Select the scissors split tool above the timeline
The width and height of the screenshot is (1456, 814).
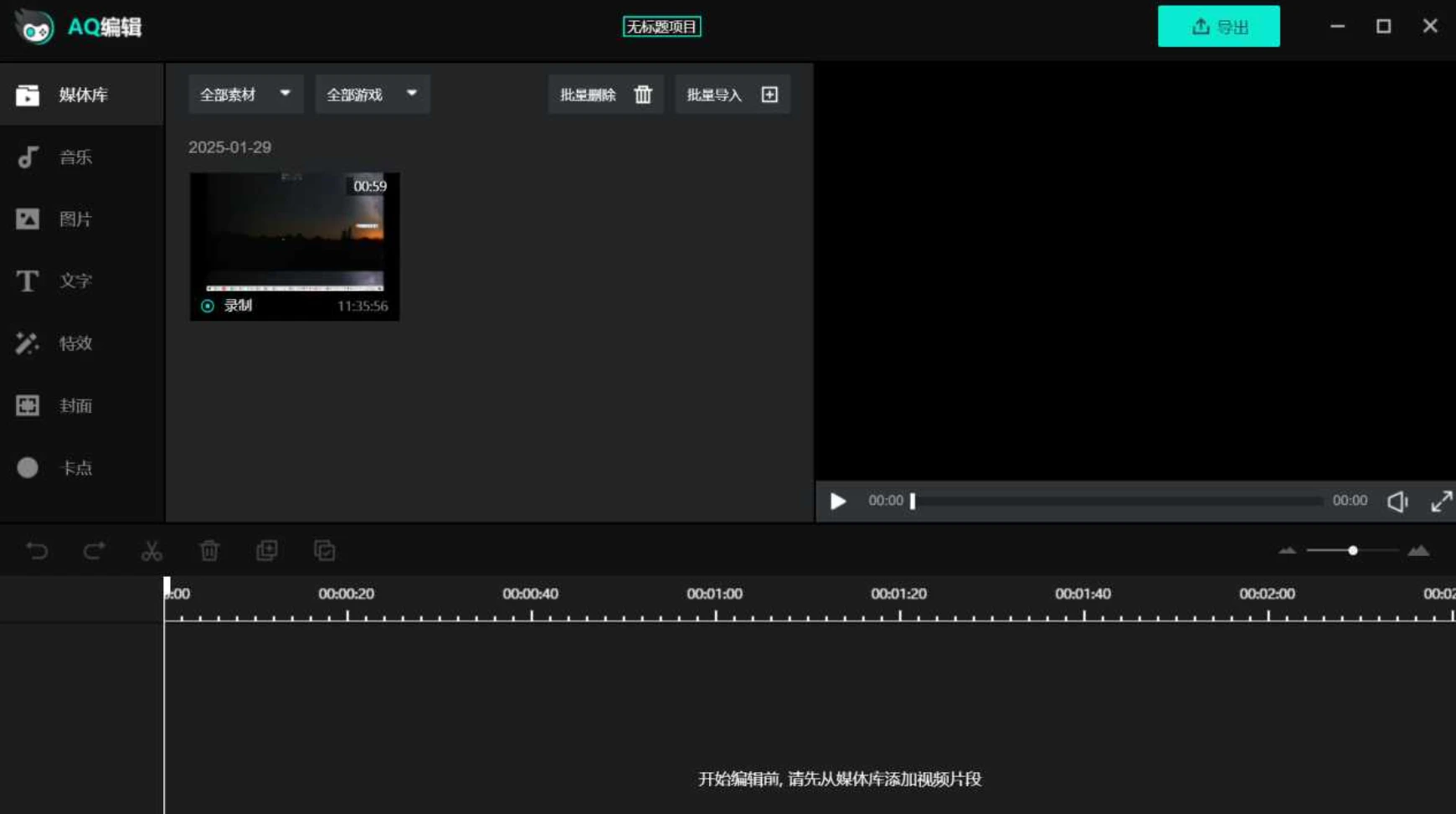(x=152, y=550)
